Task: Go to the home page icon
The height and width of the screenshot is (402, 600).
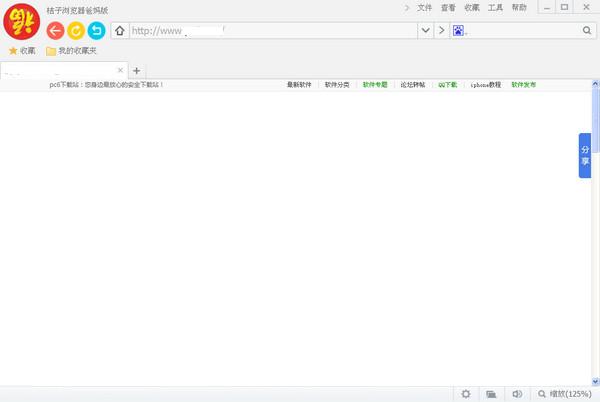Action: pyautogui.click(x=120, y=30)
